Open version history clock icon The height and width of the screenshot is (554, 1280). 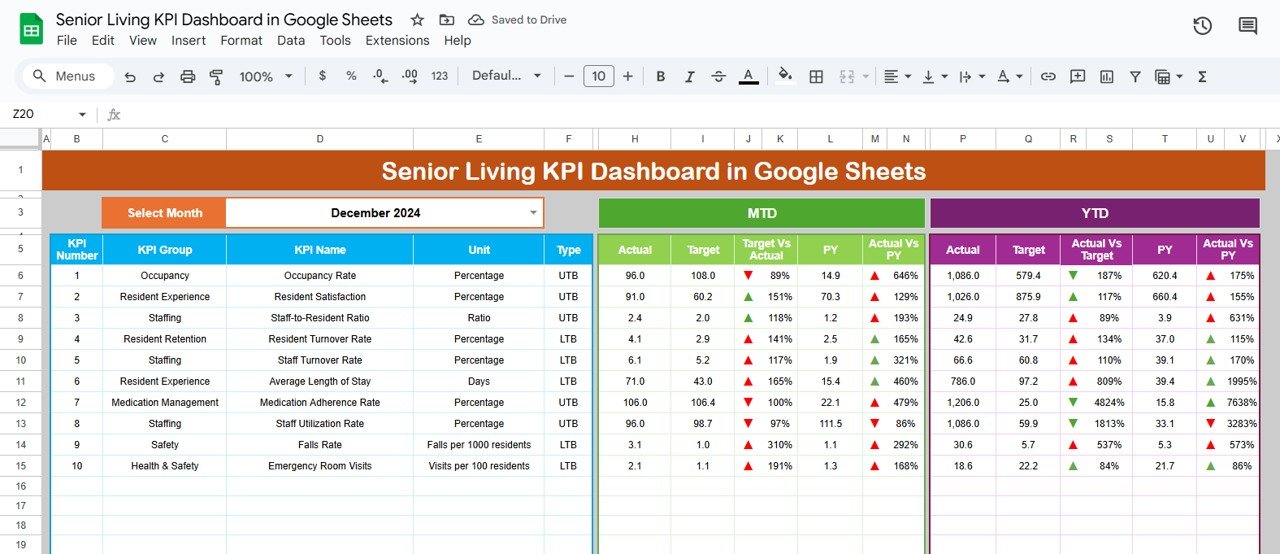click(1203, 26)
